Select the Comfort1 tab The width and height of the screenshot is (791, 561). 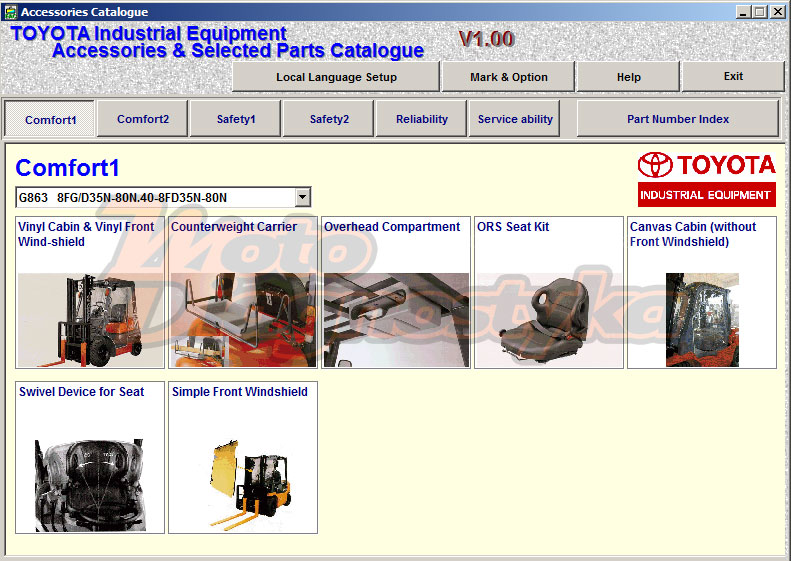pos(50,120)
